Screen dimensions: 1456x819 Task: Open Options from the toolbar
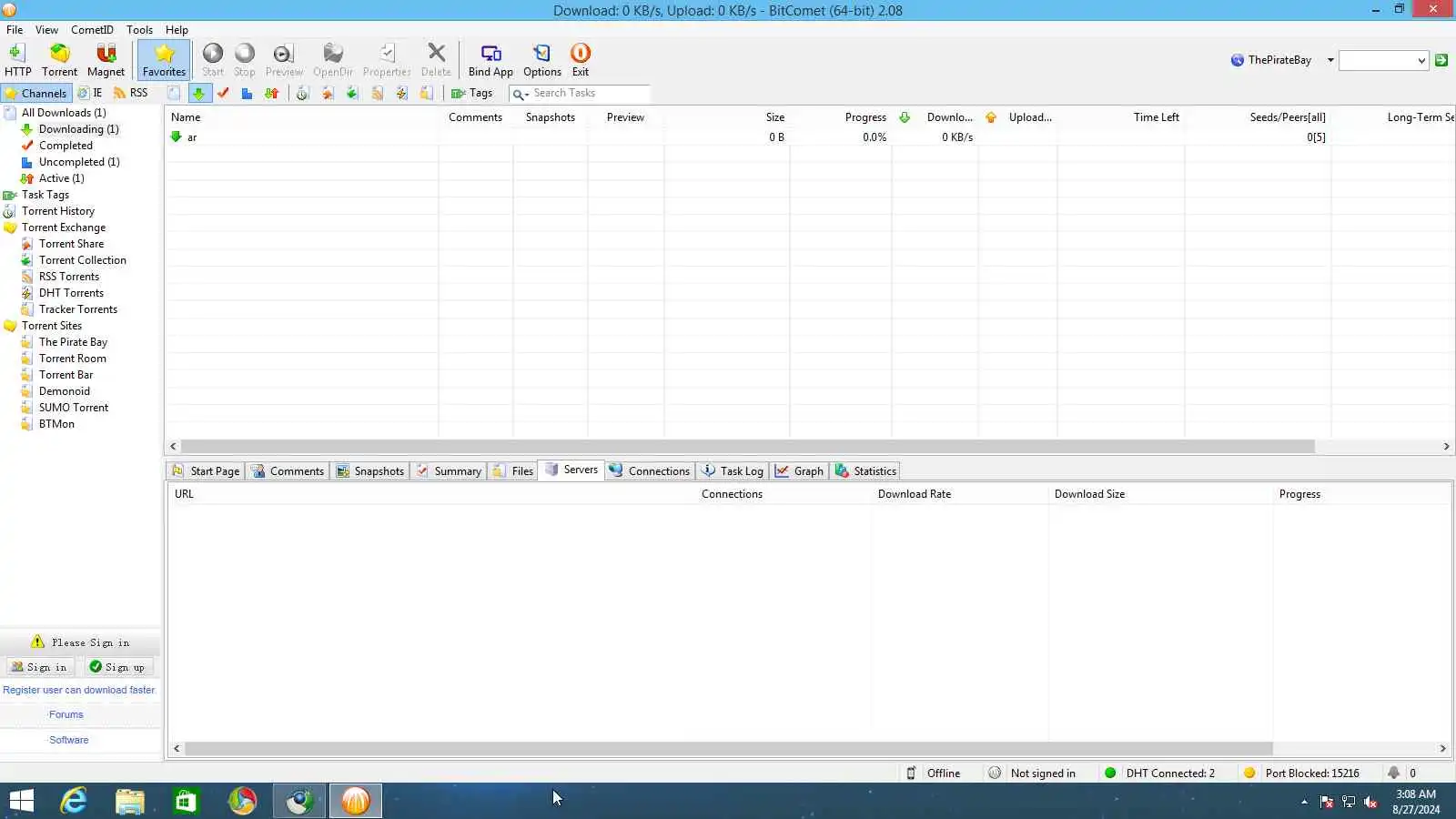[542, 60]
